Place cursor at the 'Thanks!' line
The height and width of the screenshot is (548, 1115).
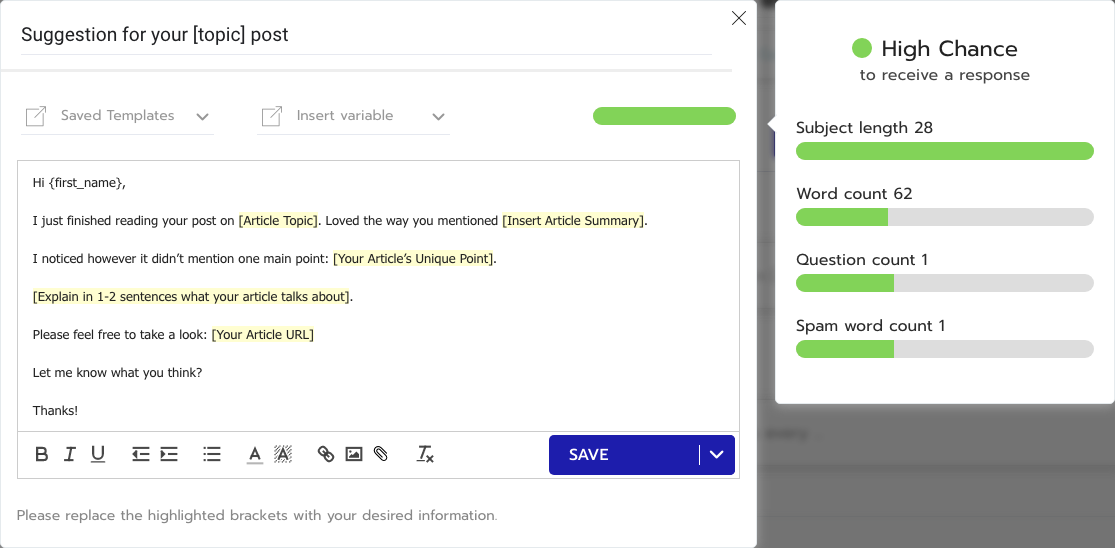click(x=55, y=410)
